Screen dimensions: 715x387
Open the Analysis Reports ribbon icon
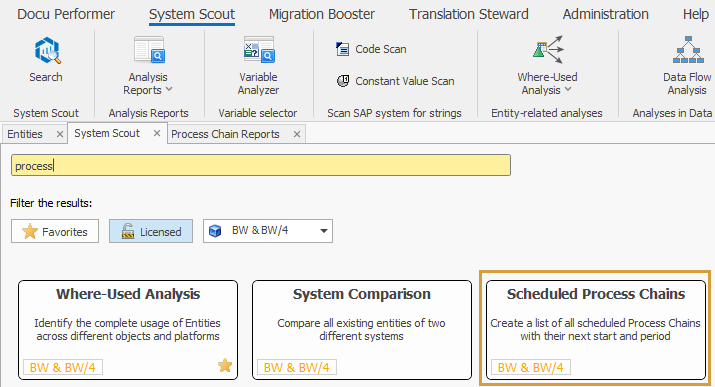[149, 50]
